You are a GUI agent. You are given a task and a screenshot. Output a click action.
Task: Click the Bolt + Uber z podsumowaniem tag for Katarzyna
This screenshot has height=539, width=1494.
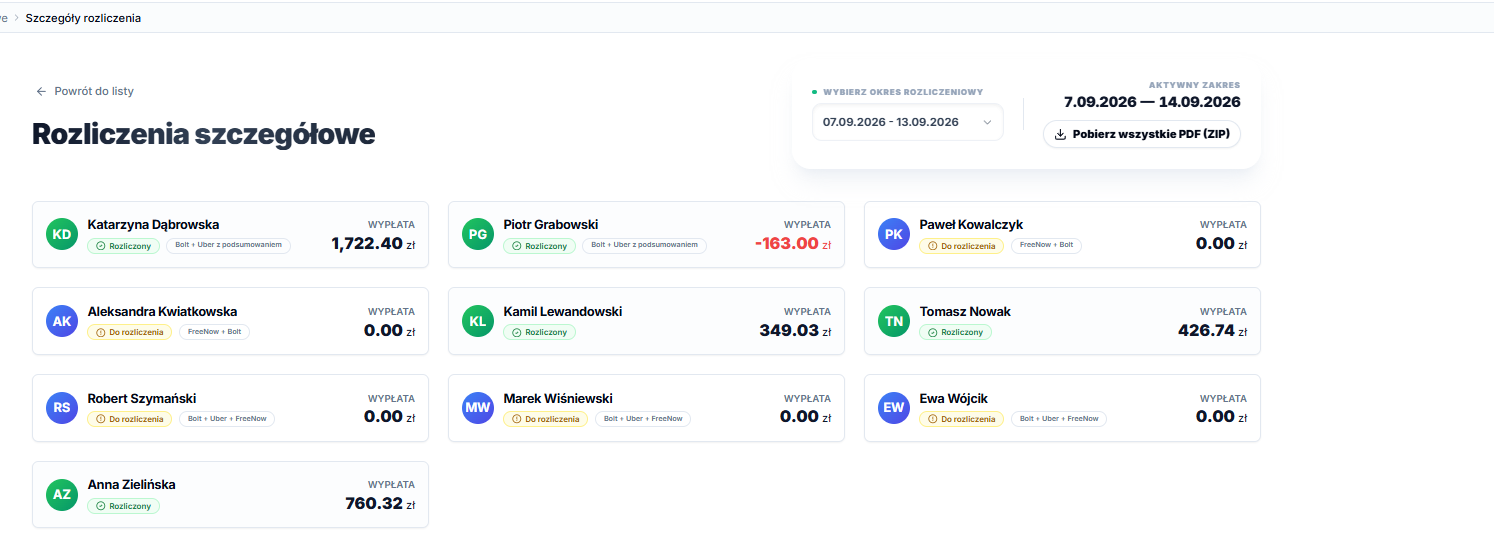coord(229,246)
